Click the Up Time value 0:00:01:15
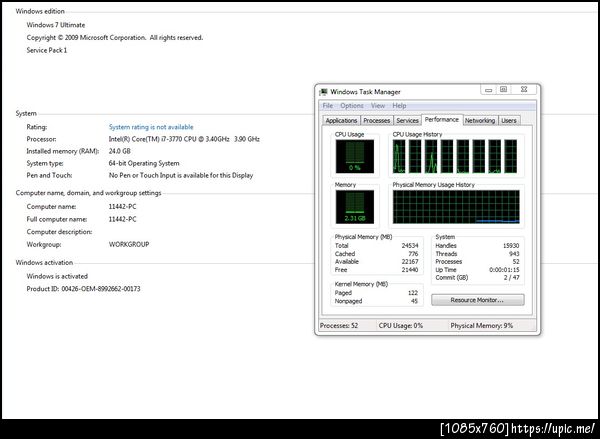The height and width of the screenshot is (439, 600). [504, 270]
